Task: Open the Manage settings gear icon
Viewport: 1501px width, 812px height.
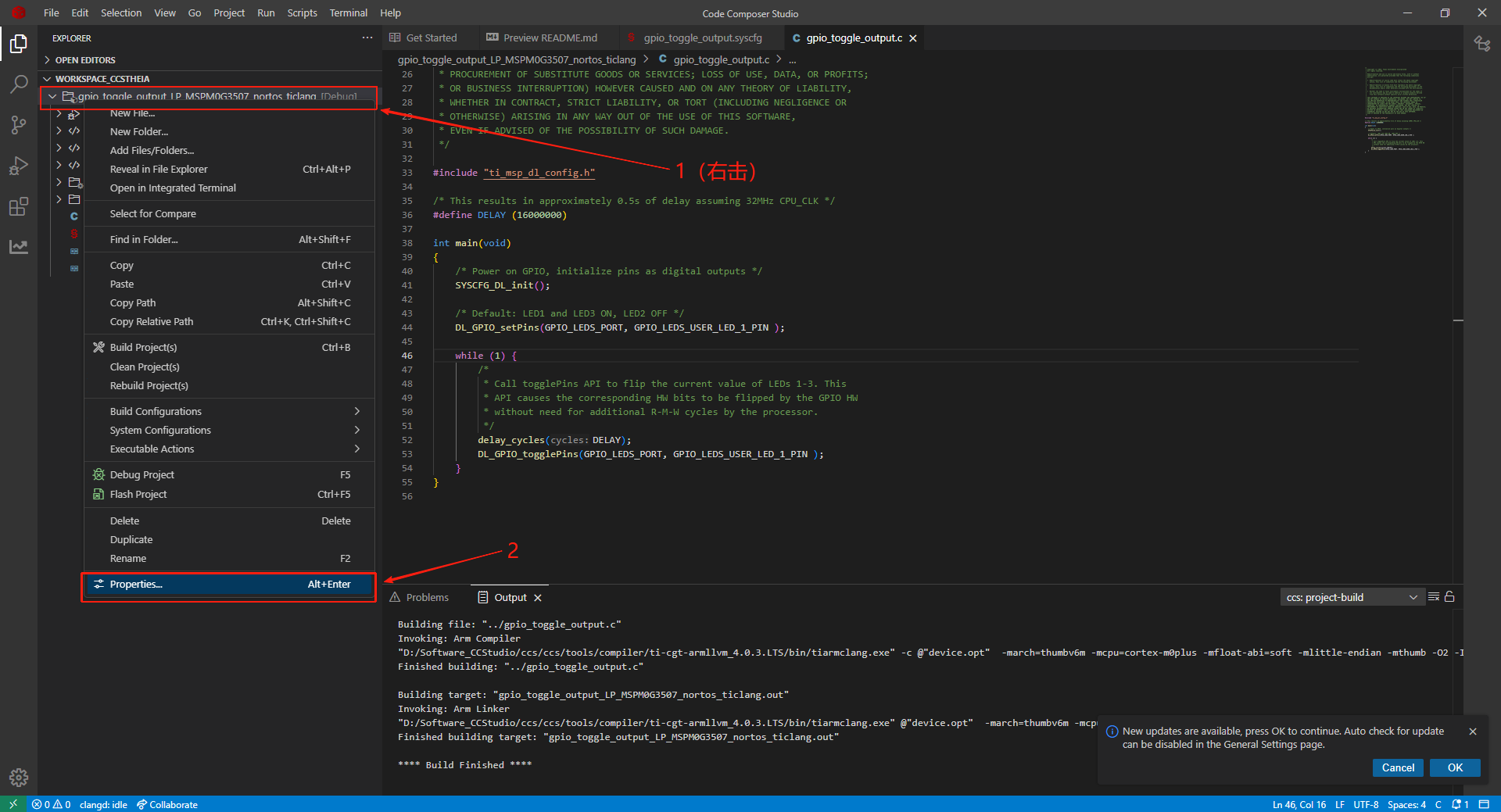Action: point(19,777)
